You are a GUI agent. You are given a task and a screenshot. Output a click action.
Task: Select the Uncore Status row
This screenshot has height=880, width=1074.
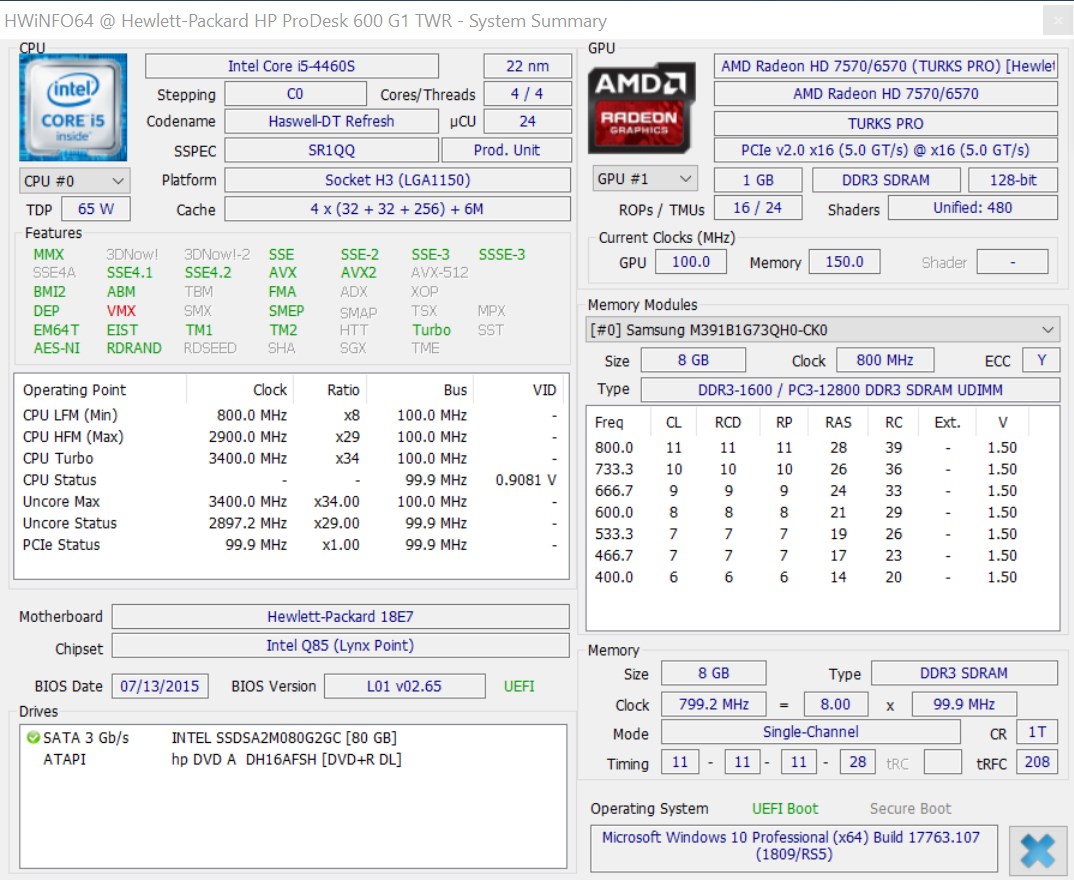click(x=291, y=523)
